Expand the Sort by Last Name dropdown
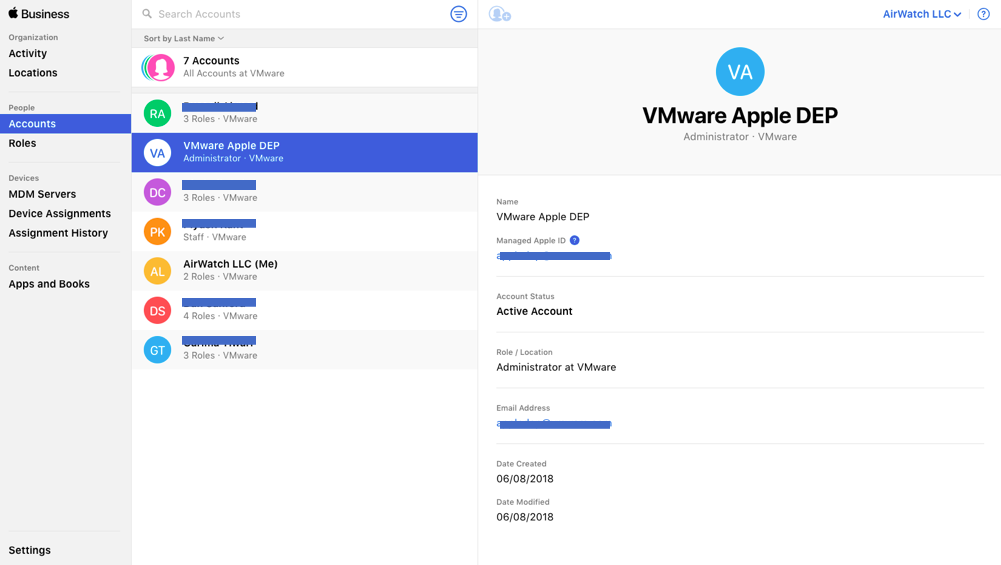This screenshot has height=565, width=1001. pyautogui.click(x=184, y=39)
